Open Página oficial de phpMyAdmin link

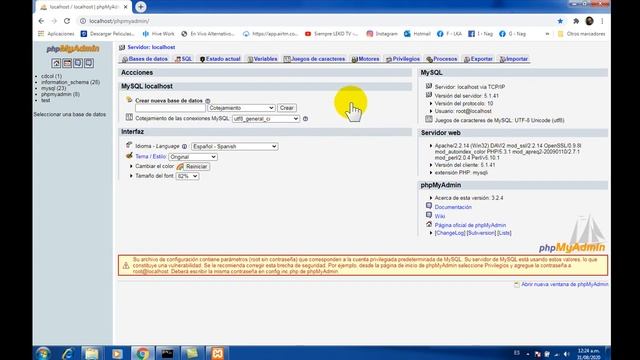[470, 225]
